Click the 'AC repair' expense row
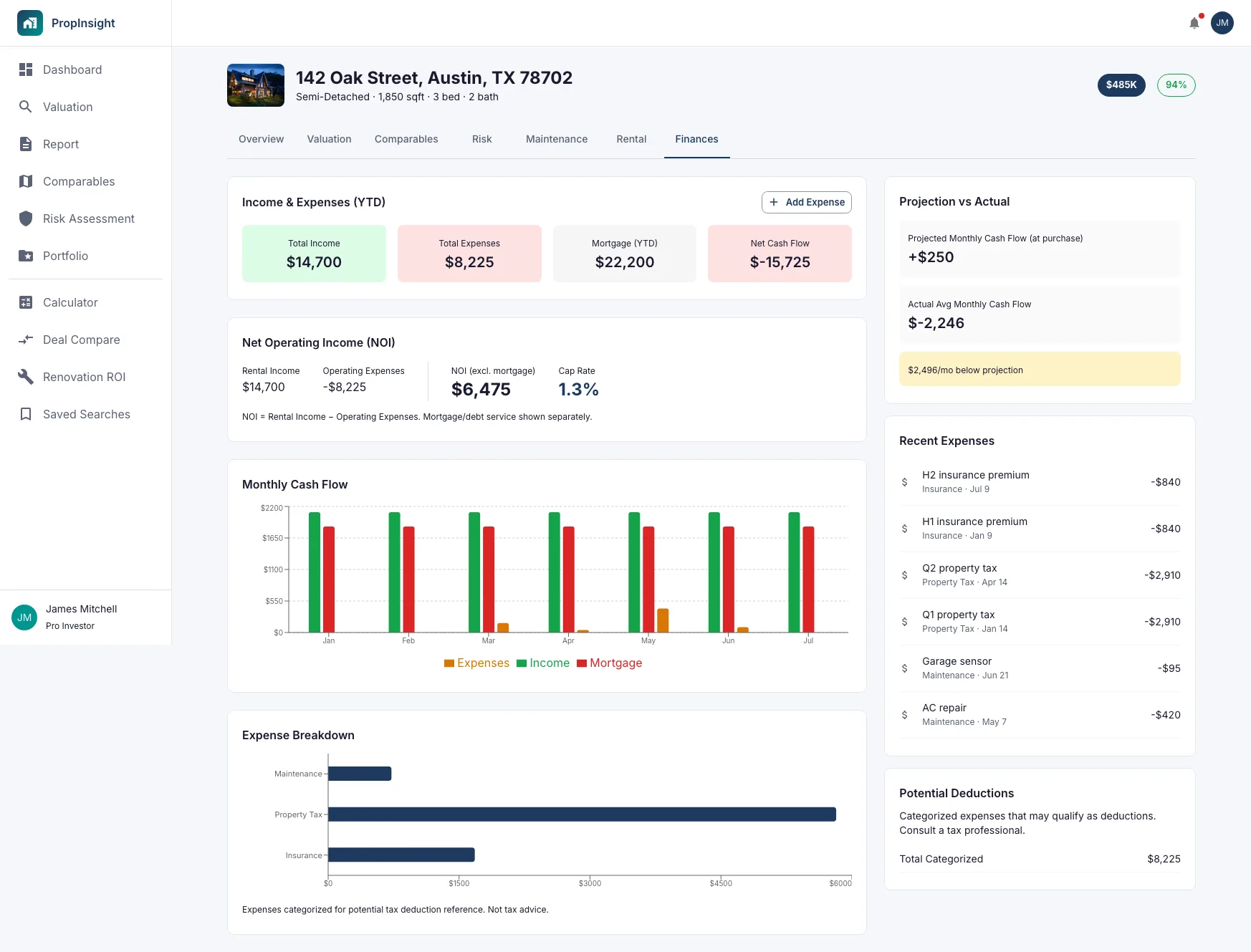The image size is (1251, 952). pyautogui.click(x=1040, y=715)
